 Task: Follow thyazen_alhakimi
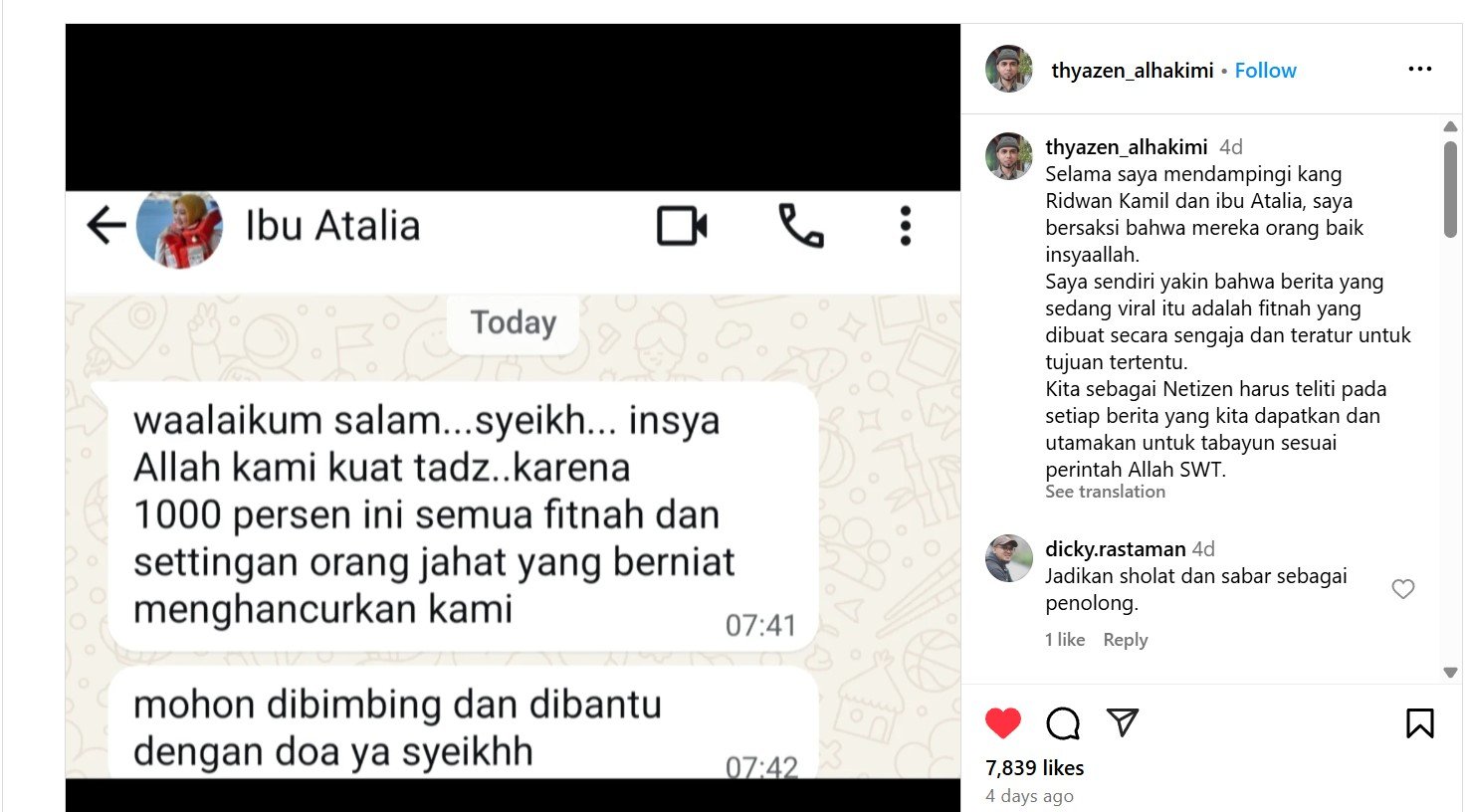pyautogui.click(x=1265, y=70)
